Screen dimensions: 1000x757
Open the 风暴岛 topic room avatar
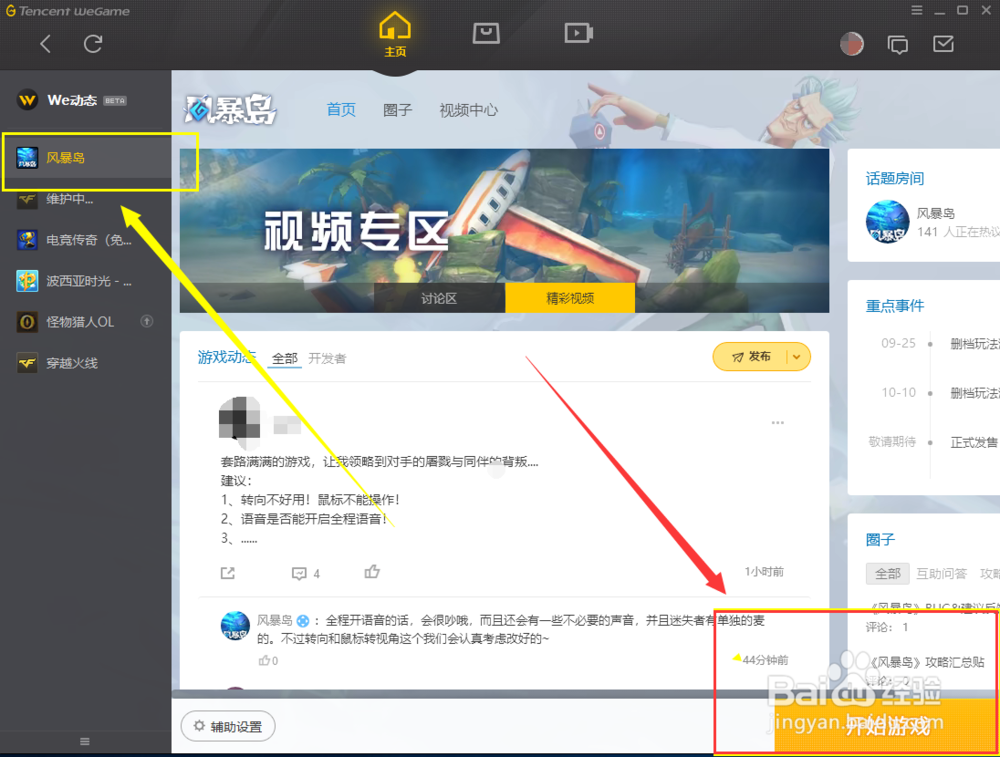click(x=887, y=221)
